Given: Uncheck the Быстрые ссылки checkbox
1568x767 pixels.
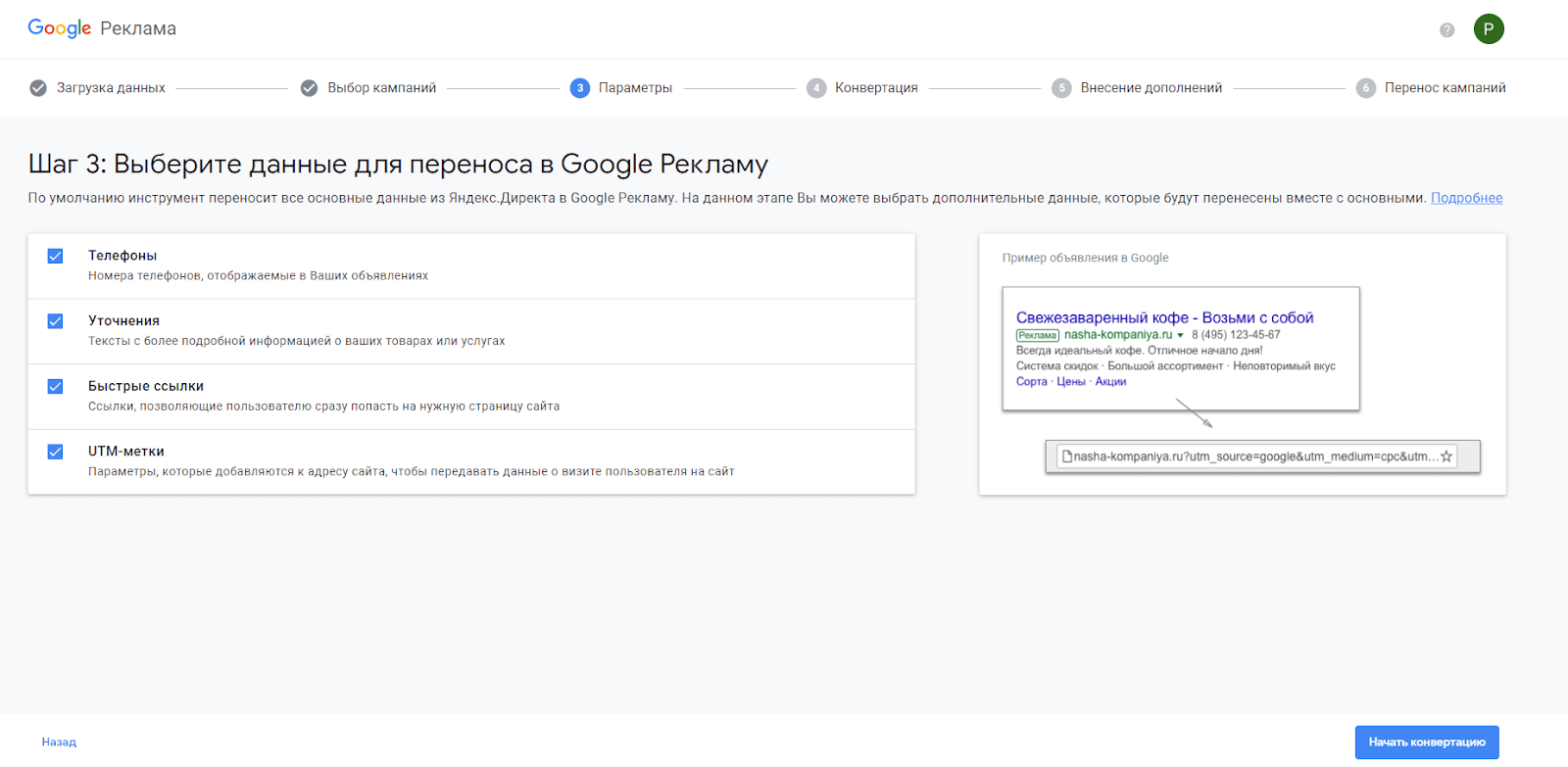Looking at the screenshot, I should pyautogui.click(x=55, y=386).
